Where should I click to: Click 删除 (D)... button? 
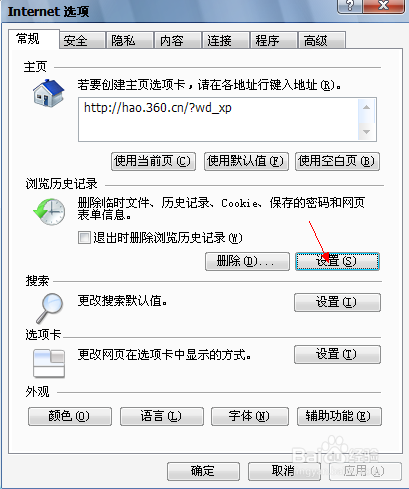(x=247, y=261)
